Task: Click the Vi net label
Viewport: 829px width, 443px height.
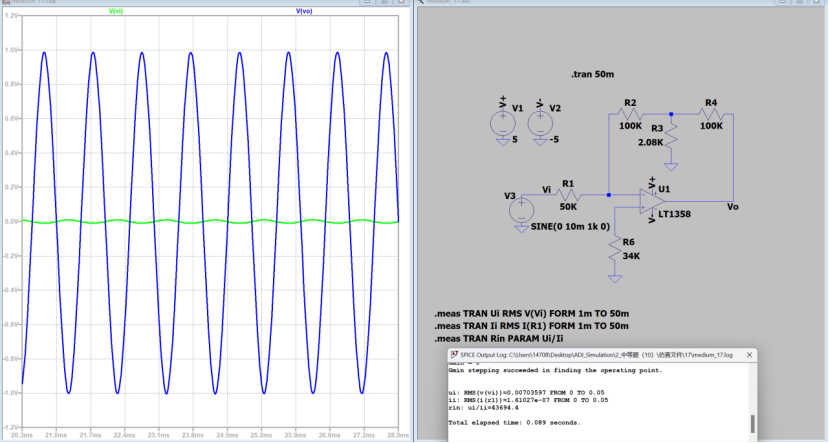Action: [x=546, y=189]
